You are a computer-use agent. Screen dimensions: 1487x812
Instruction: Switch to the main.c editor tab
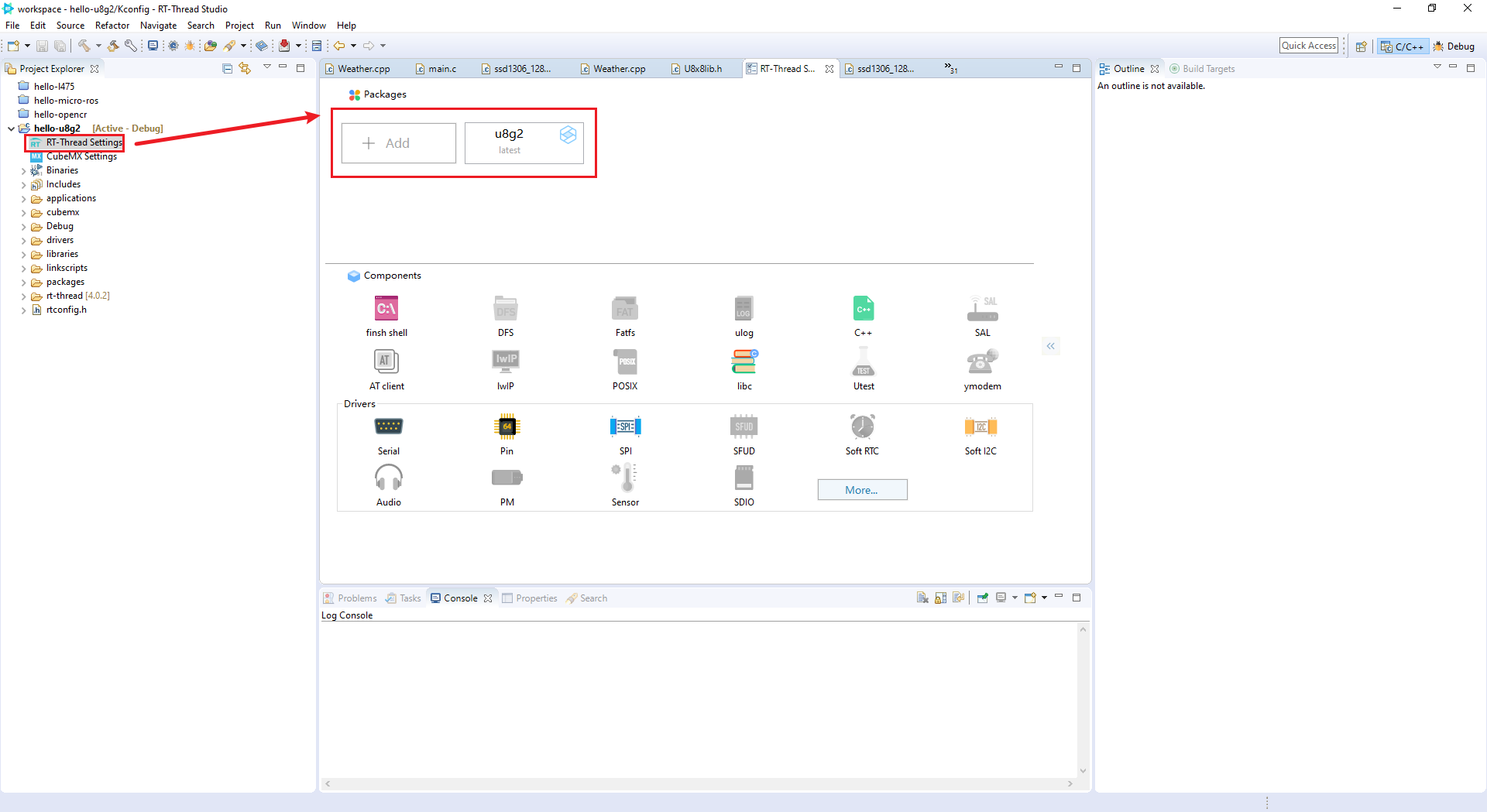441,68
